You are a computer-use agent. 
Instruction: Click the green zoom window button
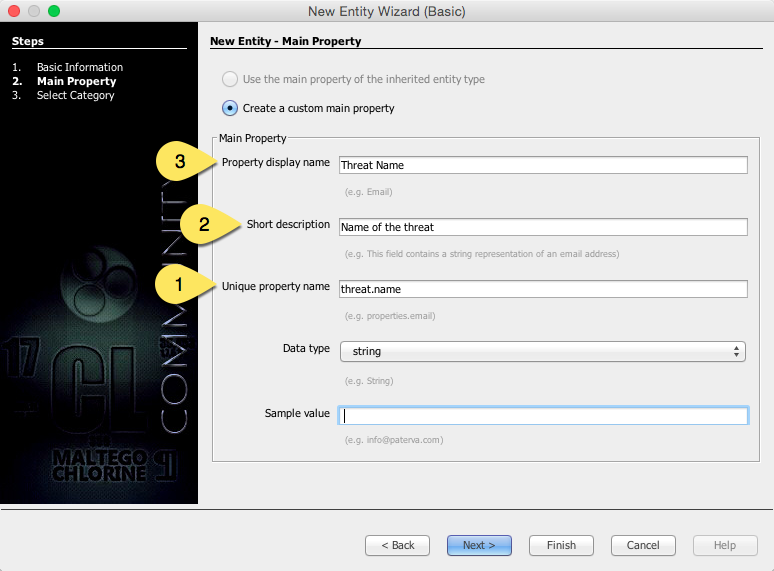[54, 11]
